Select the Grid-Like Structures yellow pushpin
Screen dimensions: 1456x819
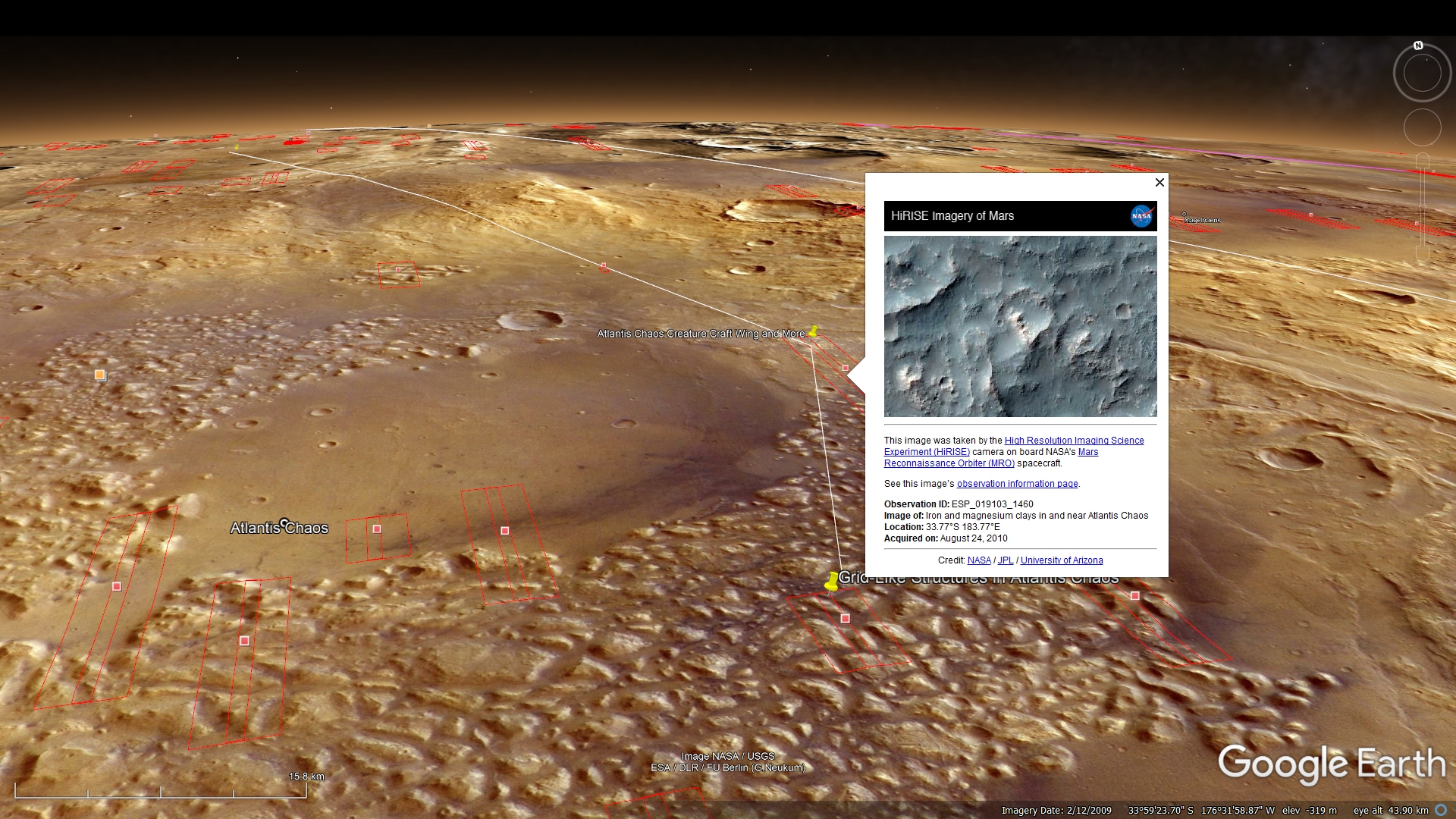pyautogui.click(x=832, y=582)
